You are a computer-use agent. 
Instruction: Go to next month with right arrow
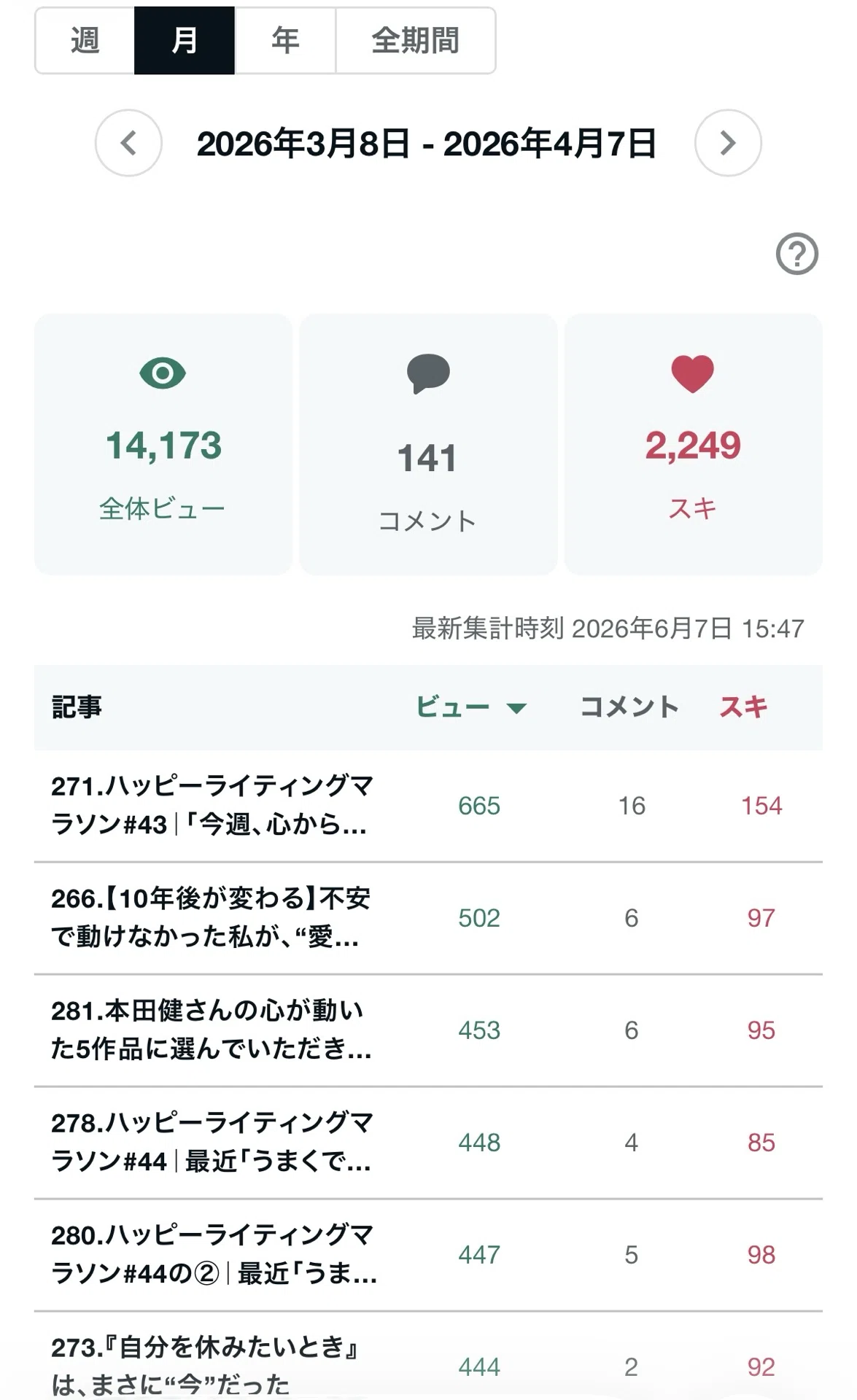(728, 143)
